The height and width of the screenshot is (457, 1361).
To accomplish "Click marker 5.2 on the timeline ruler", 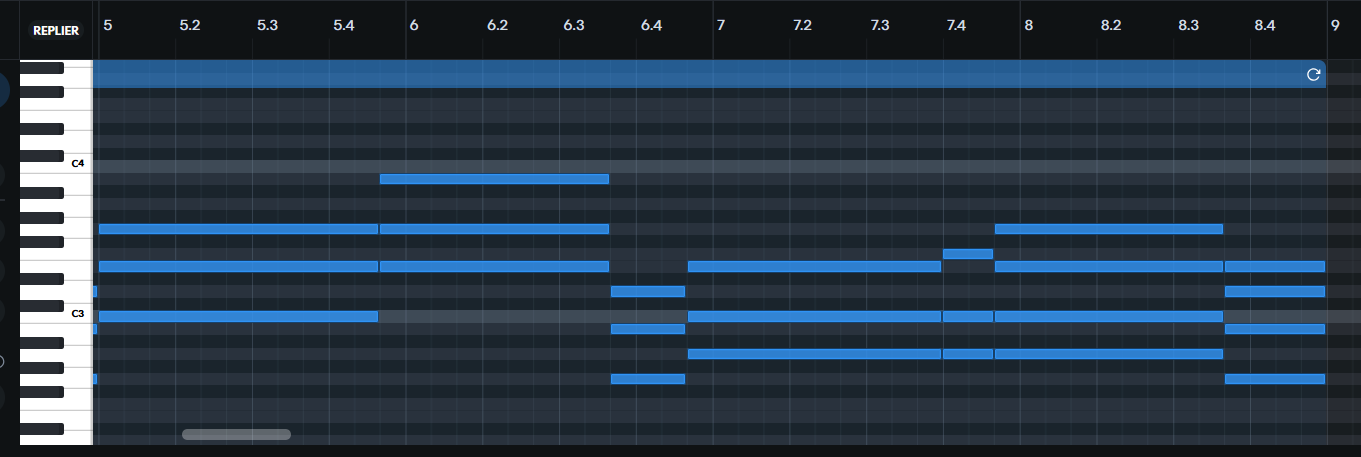I will point(190,25).
